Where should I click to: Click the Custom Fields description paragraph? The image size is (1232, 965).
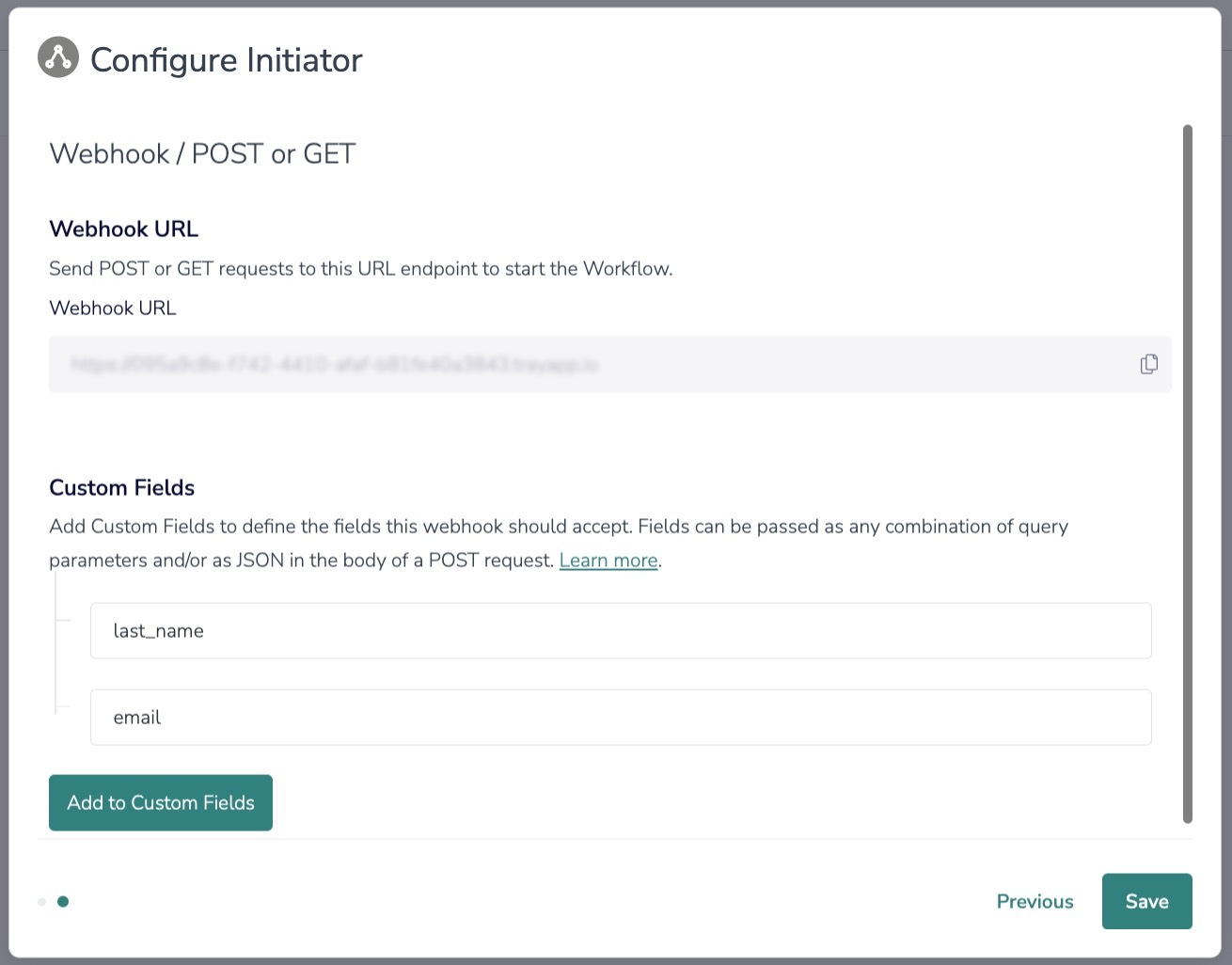[x=559, y=544]
